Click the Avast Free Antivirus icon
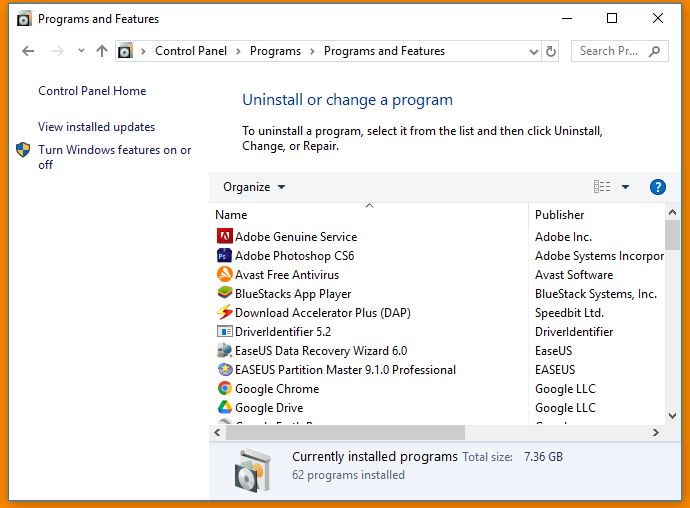 (224, 274)
